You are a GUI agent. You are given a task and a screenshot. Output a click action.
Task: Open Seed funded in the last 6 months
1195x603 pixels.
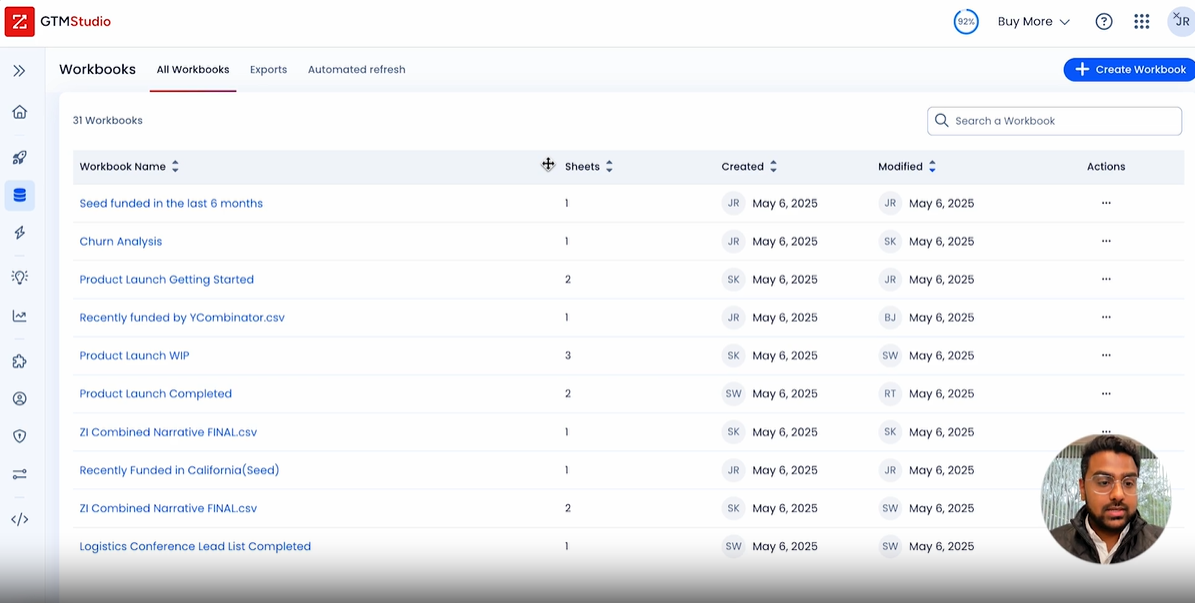point(171,204)
